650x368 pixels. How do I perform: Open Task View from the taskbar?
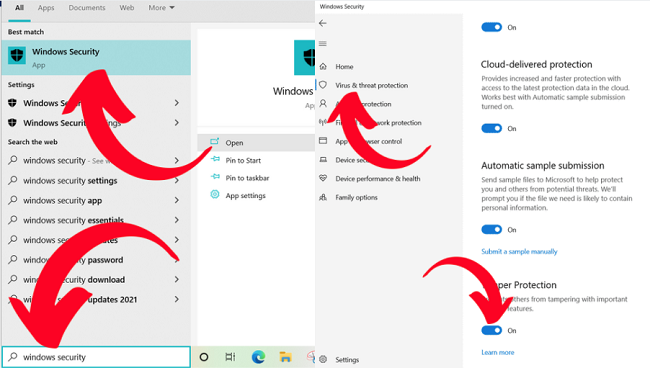coord(230,357)
